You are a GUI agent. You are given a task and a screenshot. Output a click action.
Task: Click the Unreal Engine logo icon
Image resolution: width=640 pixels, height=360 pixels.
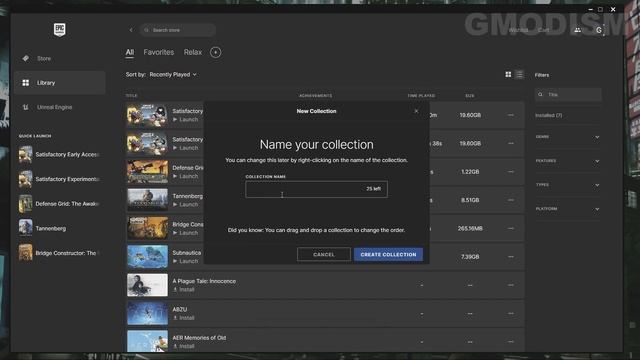(x=26, y=107)
